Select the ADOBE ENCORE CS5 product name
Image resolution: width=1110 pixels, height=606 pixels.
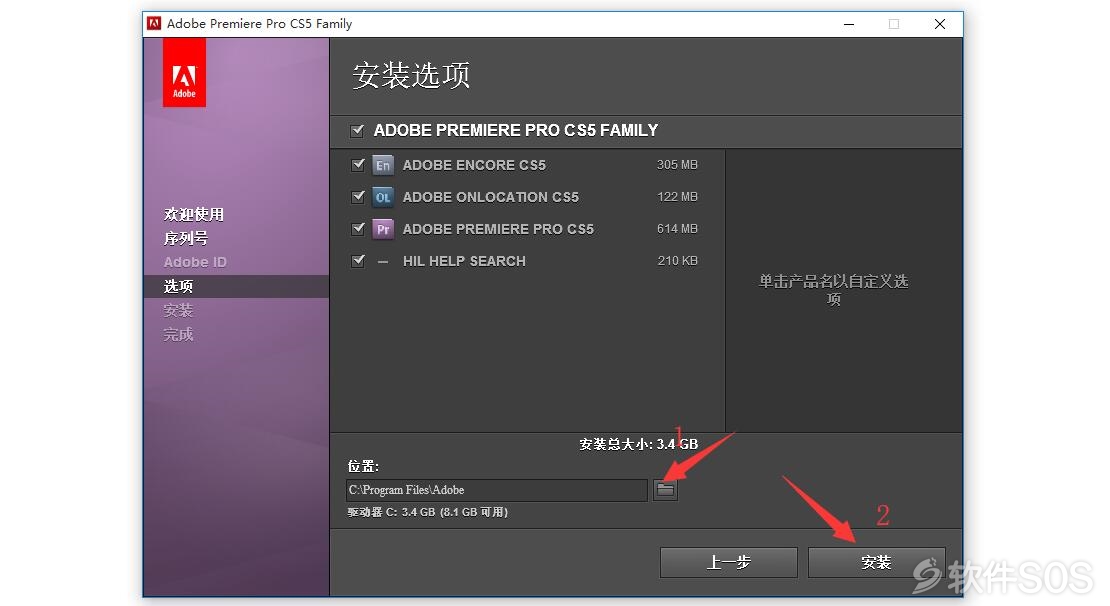click(474, 165)
